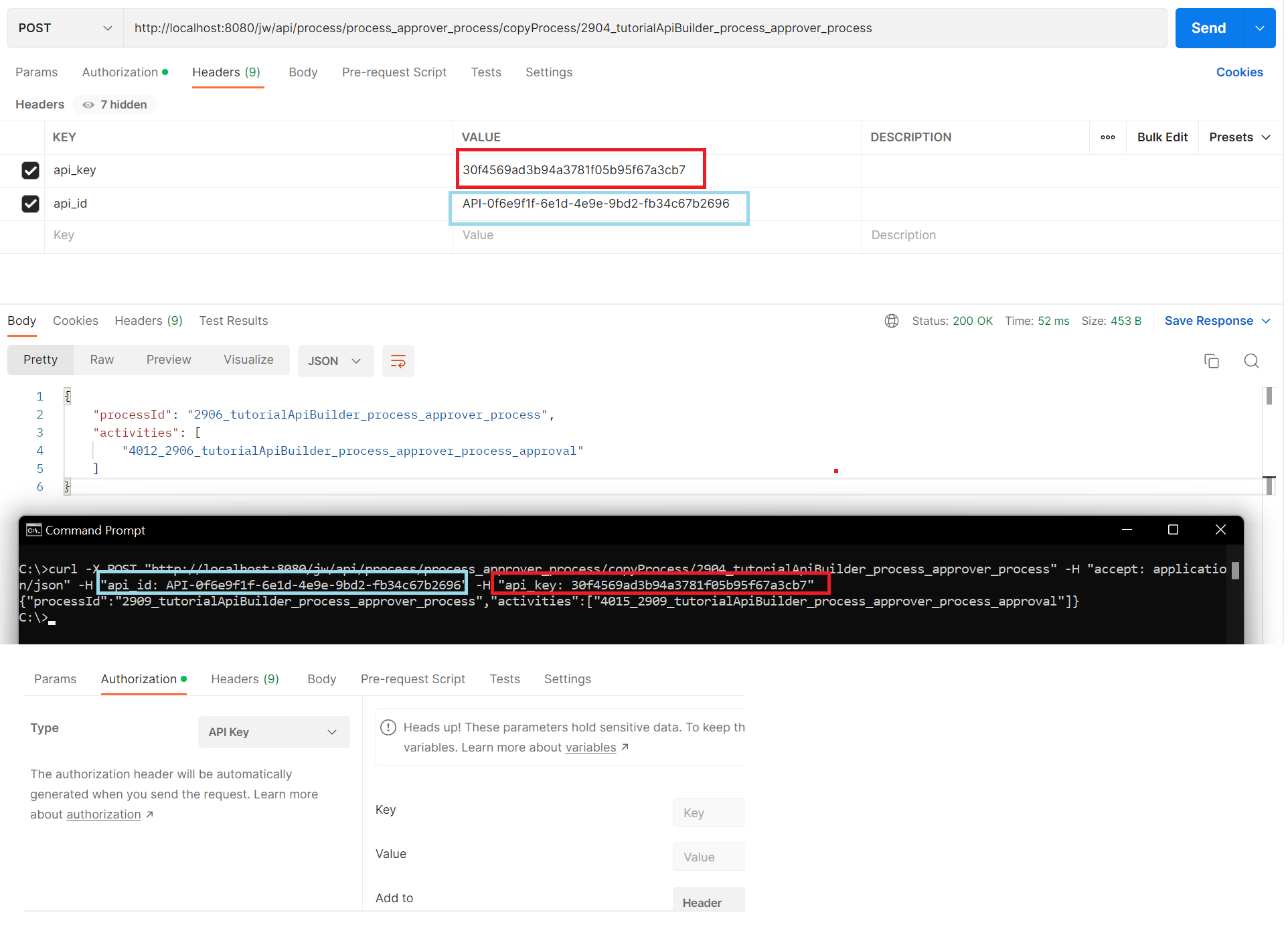Click the info icon in Heads up notice
This screenshot has width=1288, height=927.
[388, 727]
